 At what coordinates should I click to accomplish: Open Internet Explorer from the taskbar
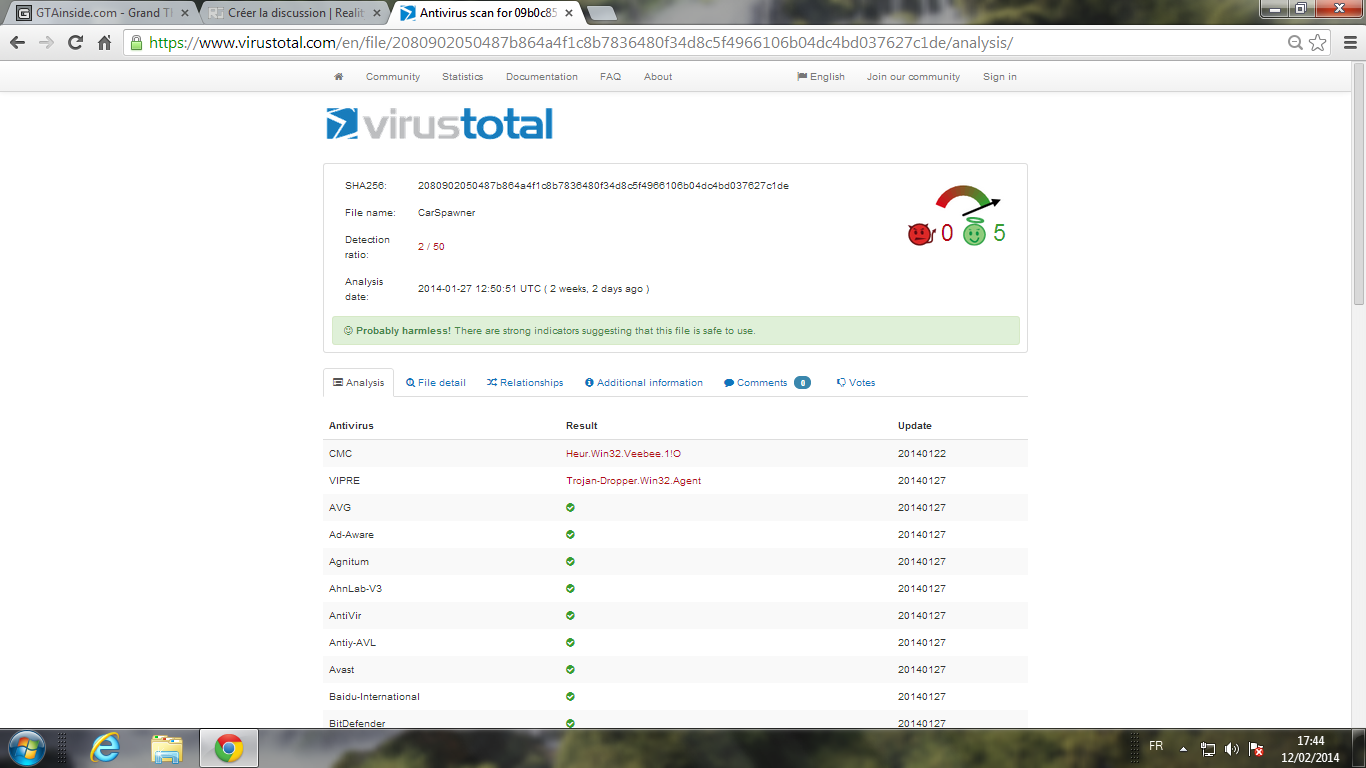[104, 748]
